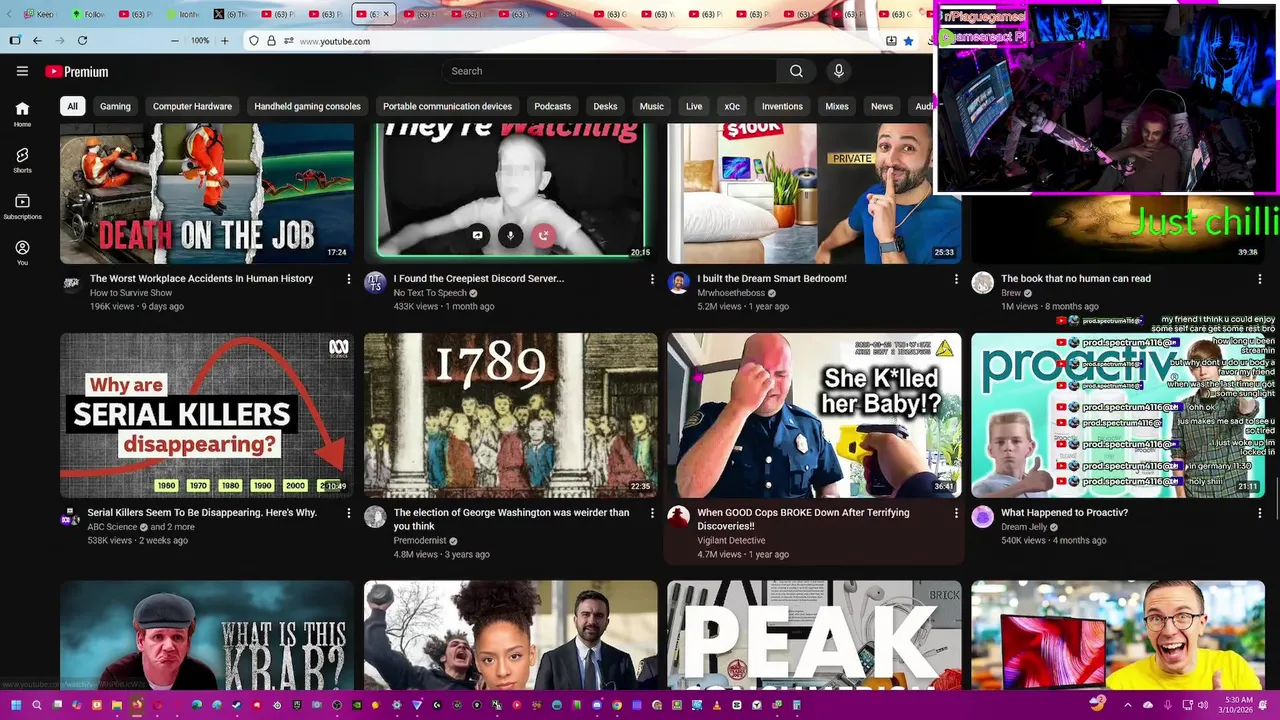
Task: Open site permissions icon beside the padlock
Action: pos(288,41)
